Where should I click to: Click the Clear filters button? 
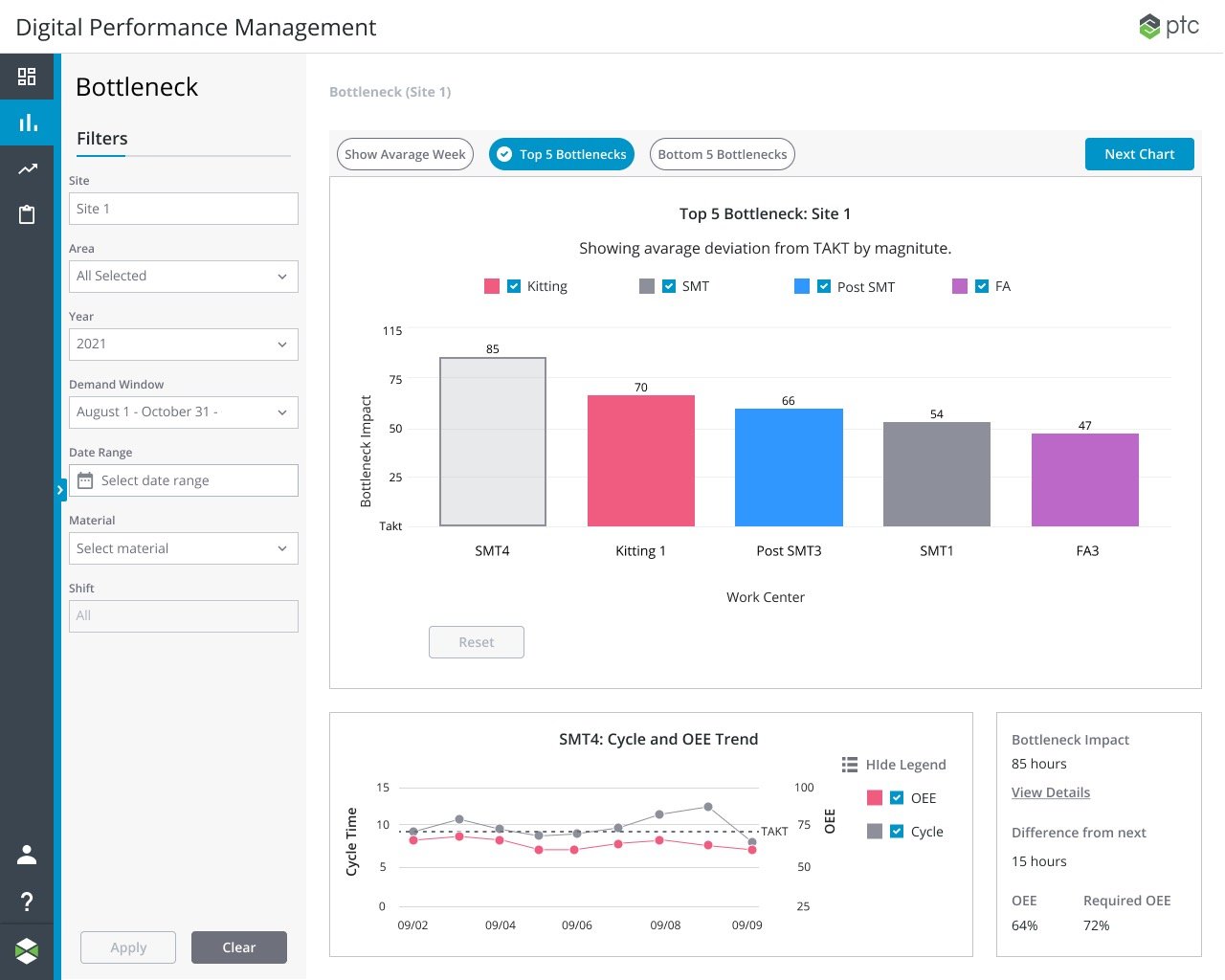pyautogui.click(x=239, y=947)
